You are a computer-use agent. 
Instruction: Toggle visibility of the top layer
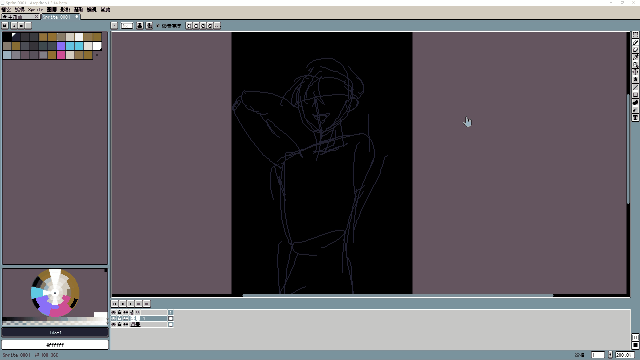[113, 312]
